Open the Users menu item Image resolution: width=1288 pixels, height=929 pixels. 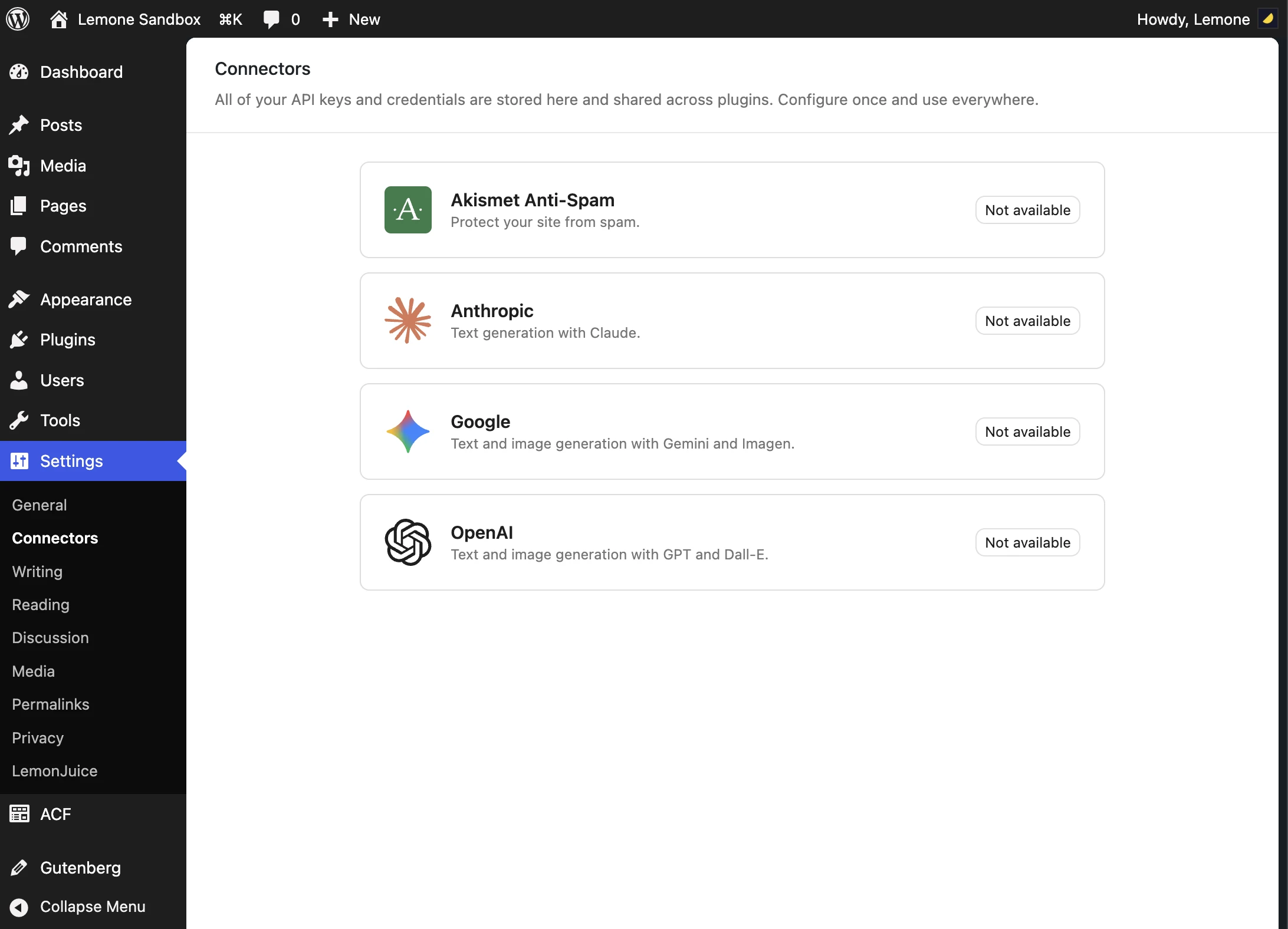coord(93,380)
